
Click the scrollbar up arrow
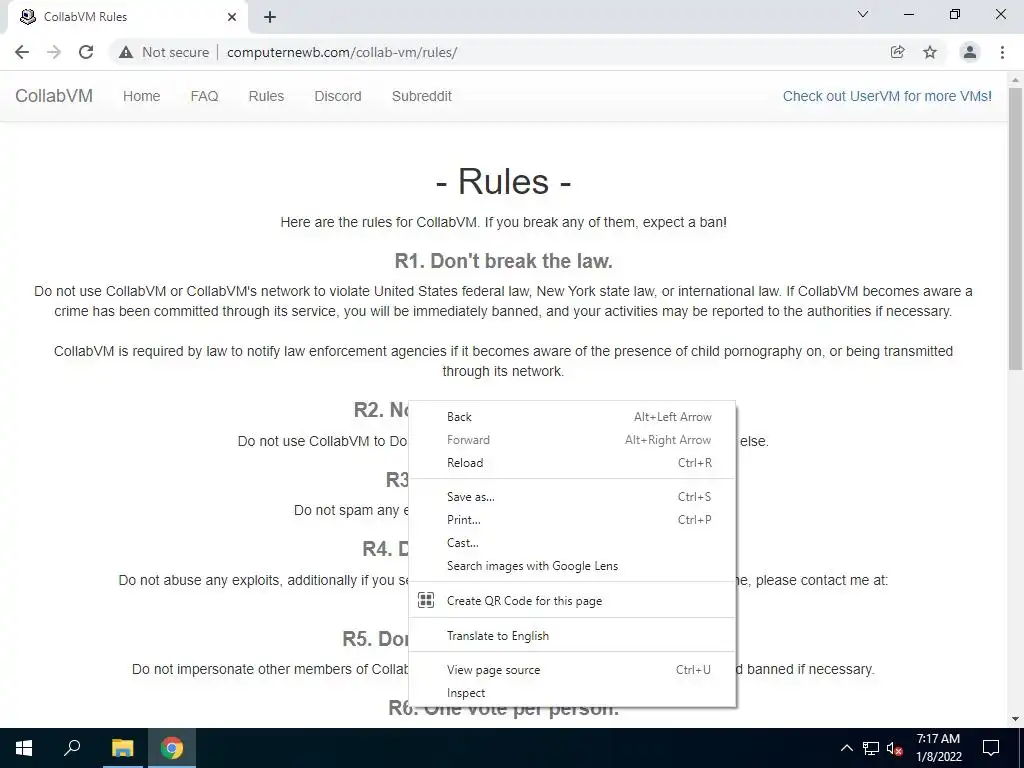coord(1016,80)
